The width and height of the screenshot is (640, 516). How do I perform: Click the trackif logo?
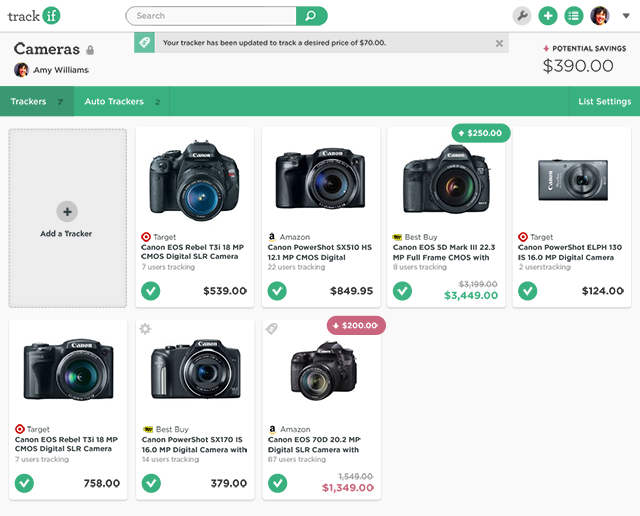(x=34, y=16)
